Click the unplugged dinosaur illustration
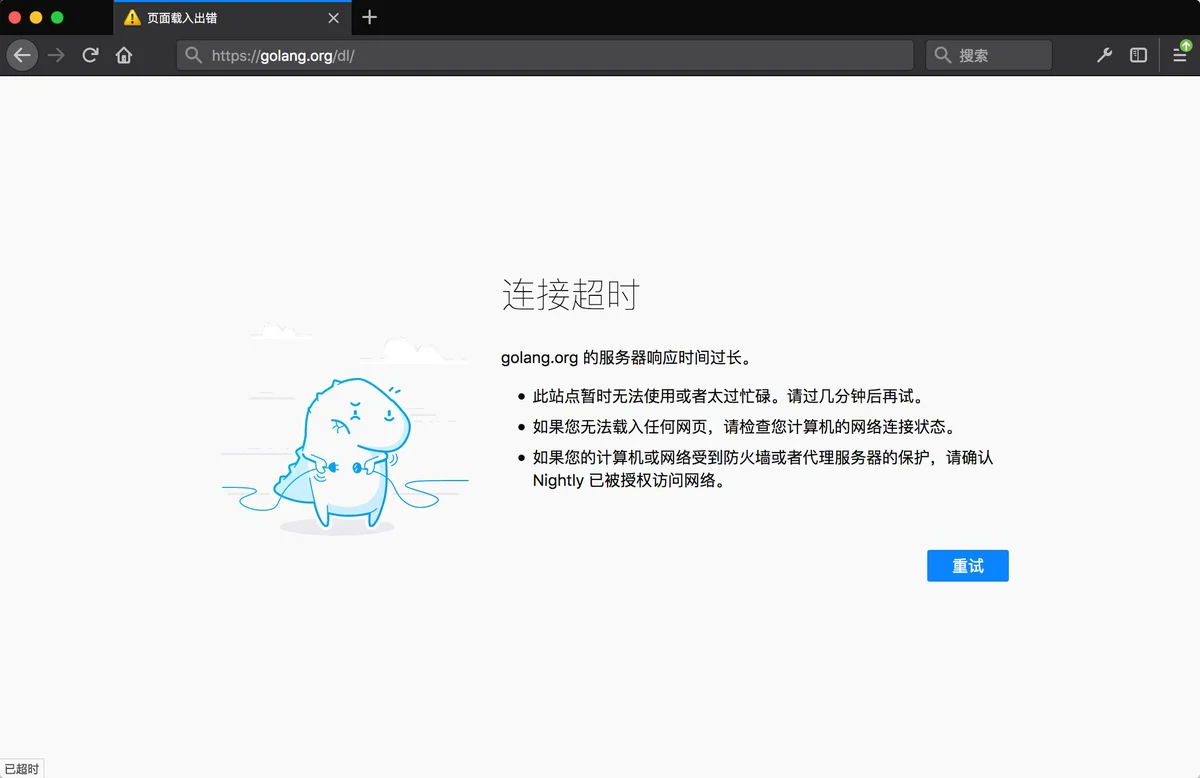The width and height of the screenshot is (1200, 778). (x=345, y=430)
